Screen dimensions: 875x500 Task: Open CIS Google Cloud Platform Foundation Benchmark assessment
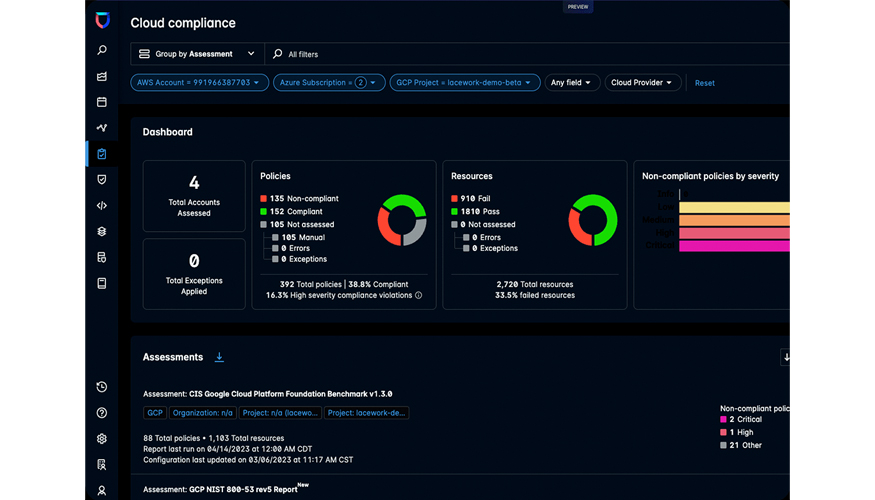(x=267, y=394)
